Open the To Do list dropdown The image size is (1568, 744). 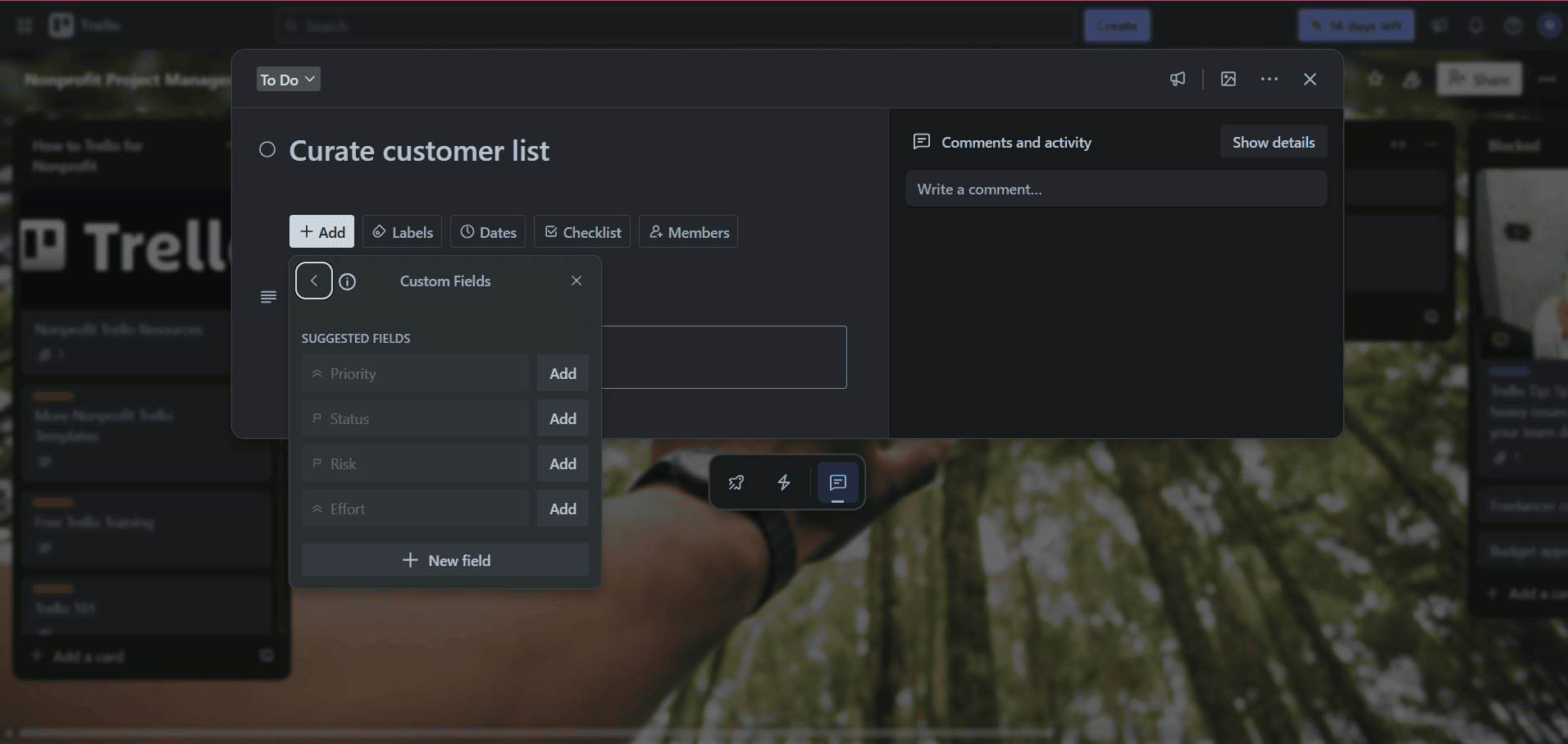(x=288, y=80)
